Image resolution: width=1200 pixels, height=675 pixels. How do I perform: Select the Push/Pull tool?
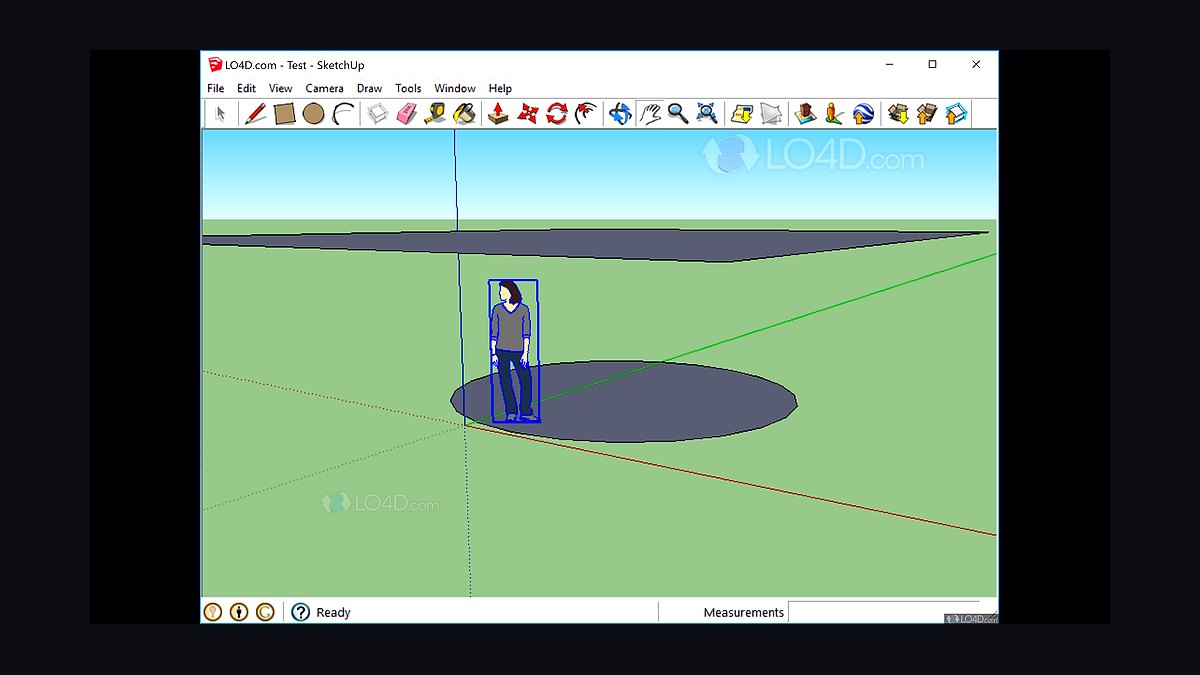[498, 114]
